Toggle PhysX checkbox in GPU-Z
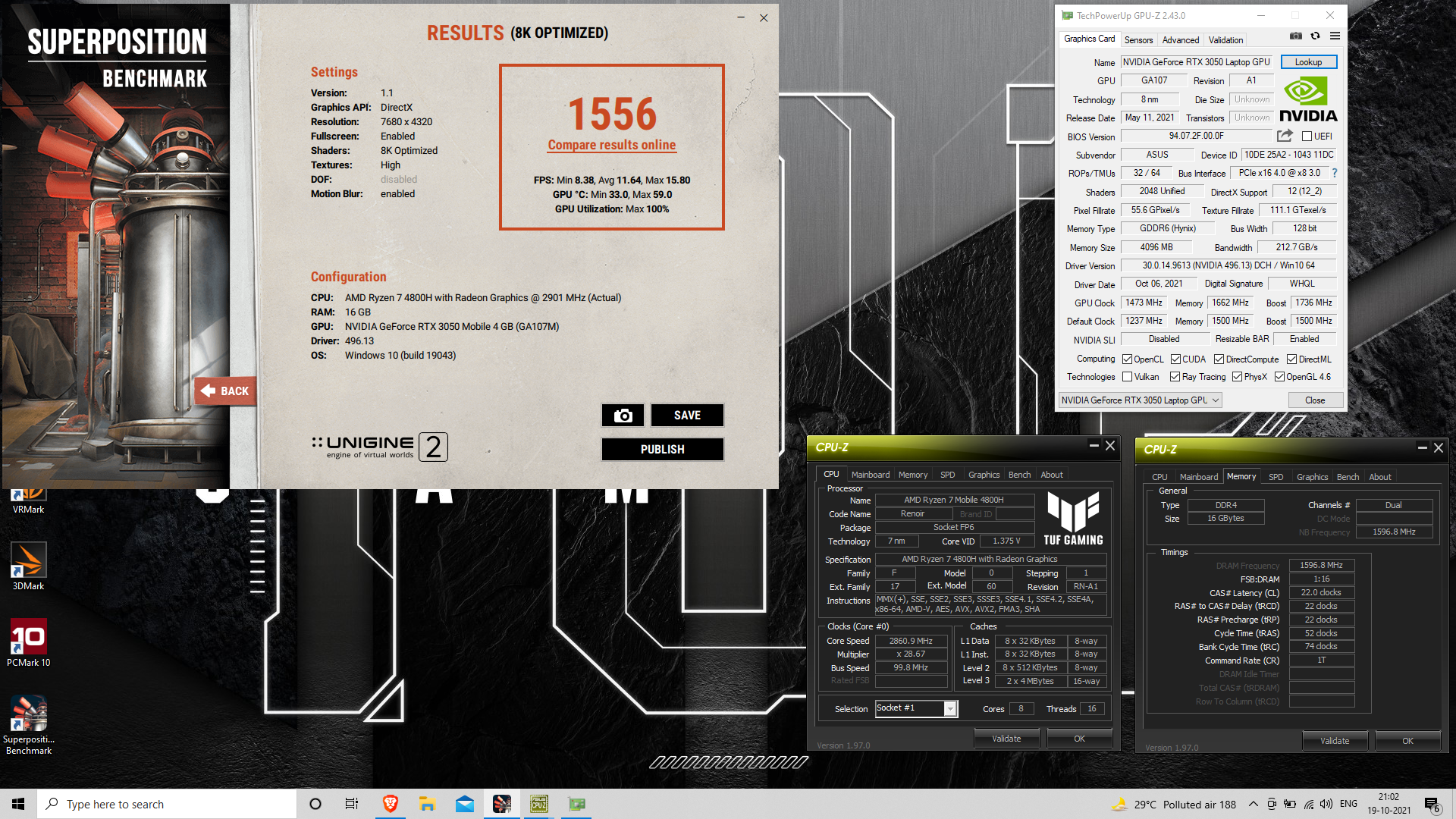Viewport: 1456px width, 819px height. [x=1237, y=377]
